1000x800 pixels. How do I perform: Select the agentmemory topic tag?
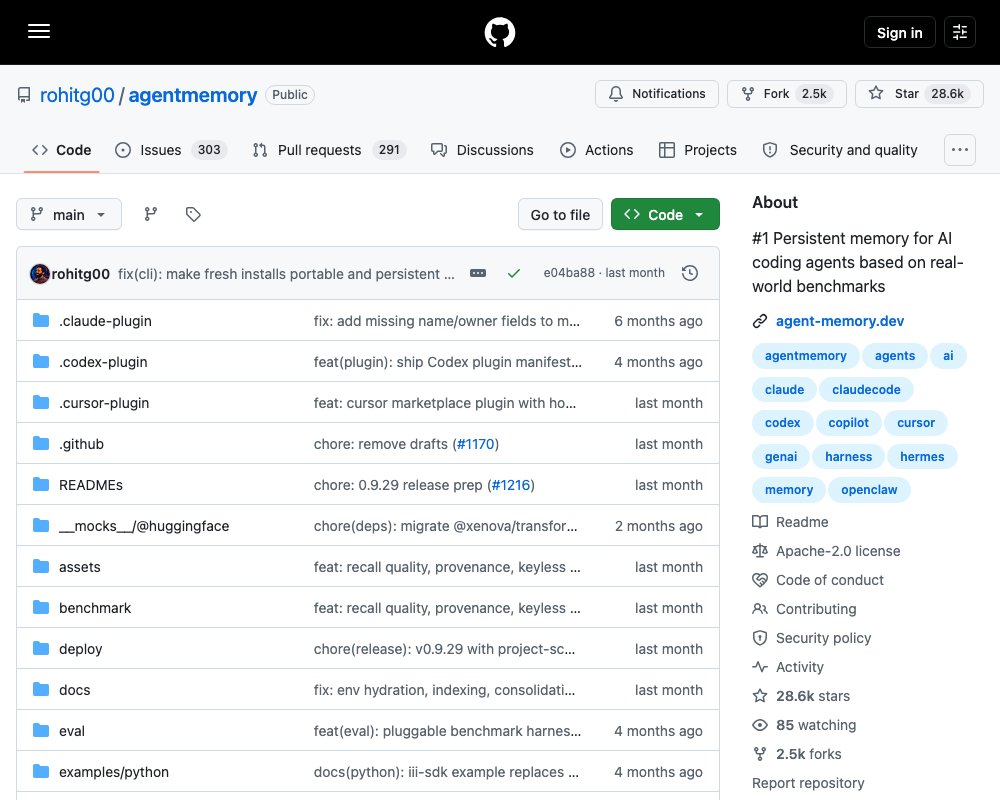805,356
